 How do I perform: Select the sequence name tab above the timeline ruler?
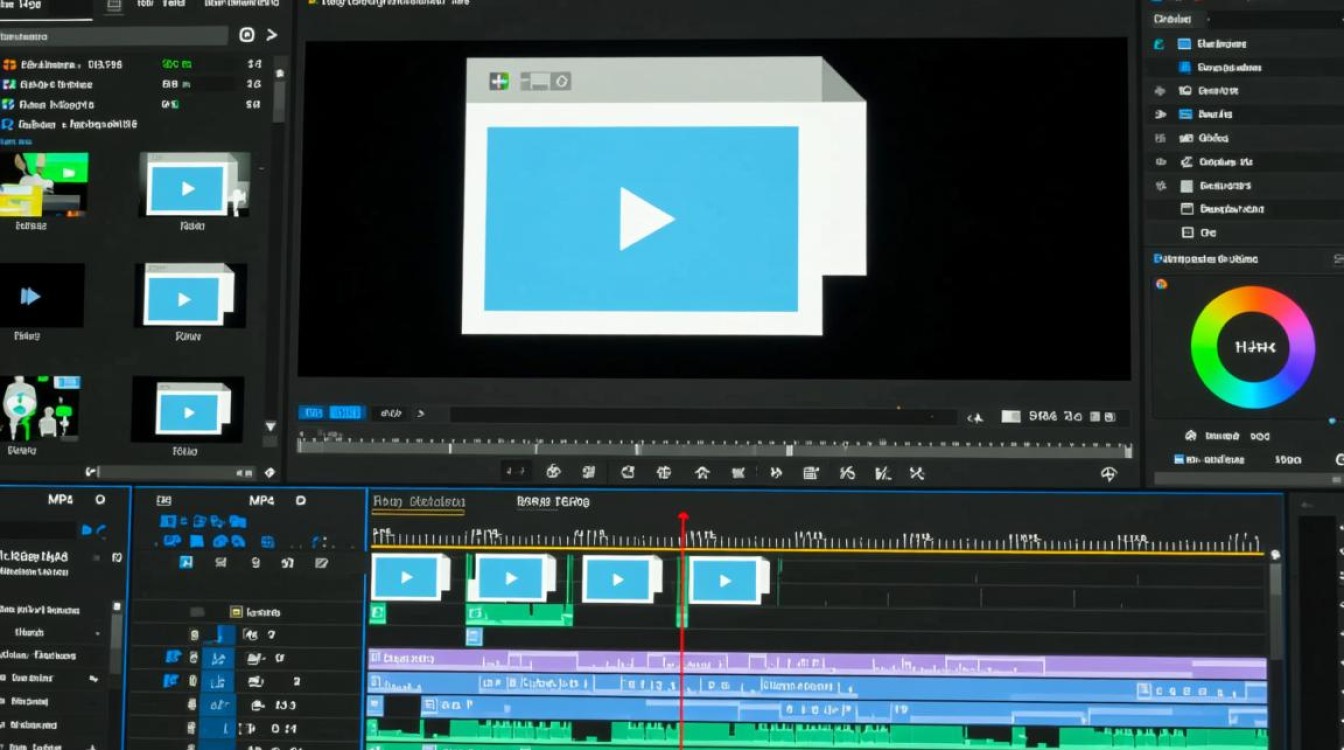[420, 500]
